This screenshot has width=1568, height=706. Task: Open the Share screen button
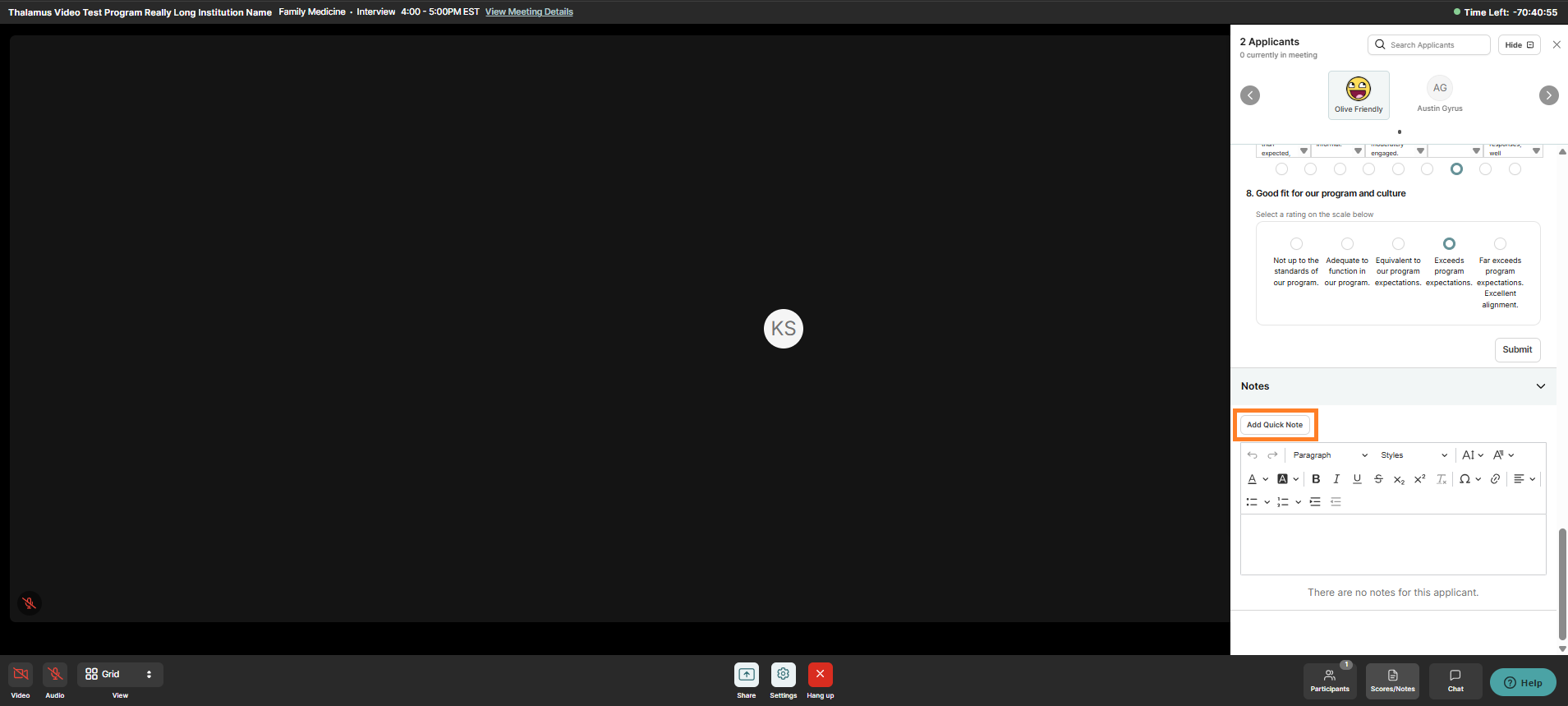746,674
